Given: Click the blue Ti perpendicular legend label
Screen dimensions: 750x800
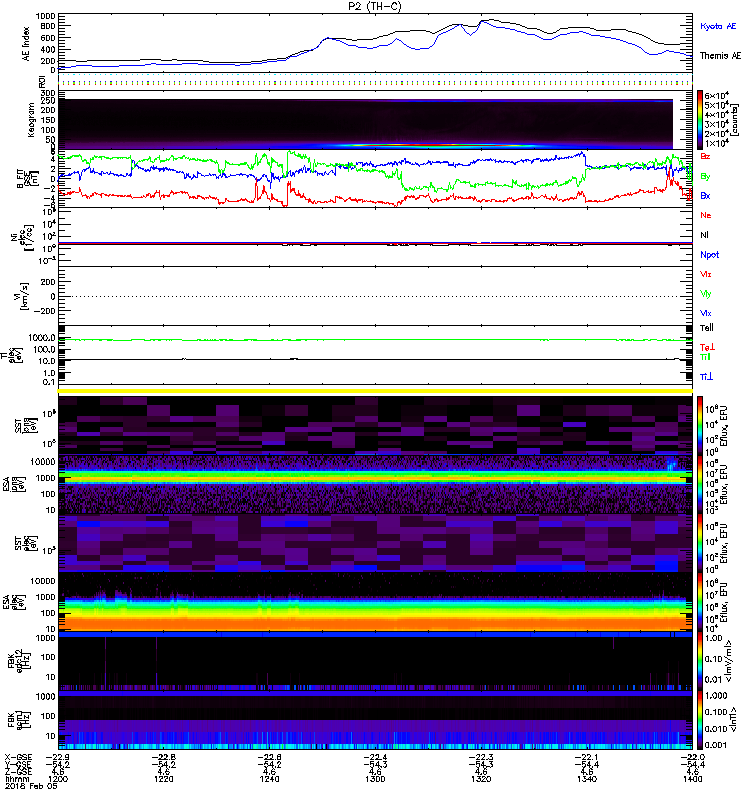Looking at the screenshot, I should [x=706, y=377].
